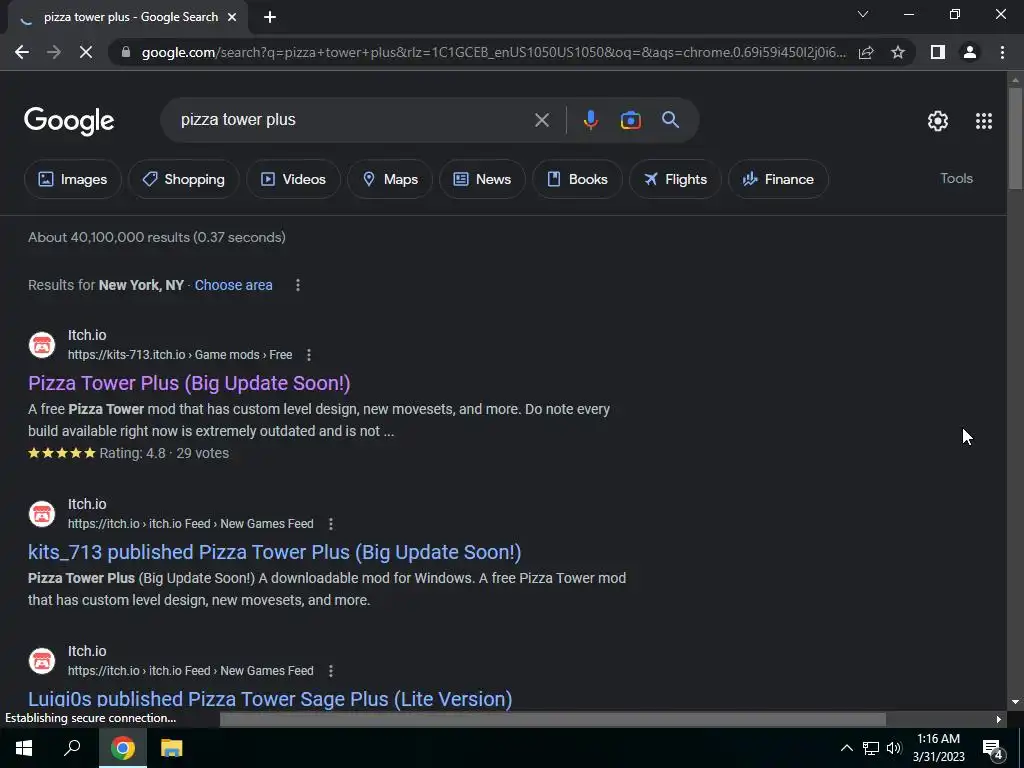
Task: Open Finance search
Action: [778, 179]
